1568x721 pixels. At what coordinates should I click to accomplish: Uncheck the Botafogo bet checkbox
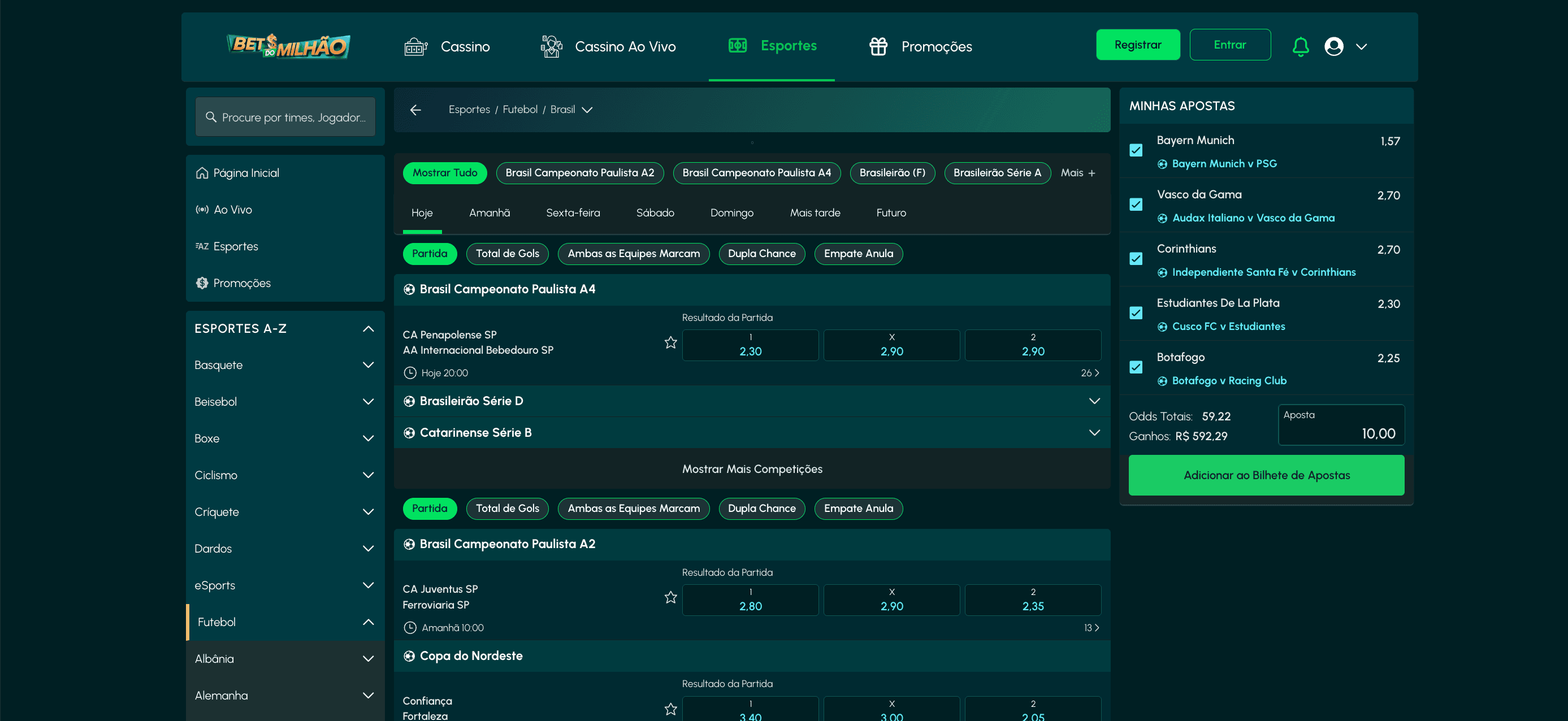click(1135, 367)
